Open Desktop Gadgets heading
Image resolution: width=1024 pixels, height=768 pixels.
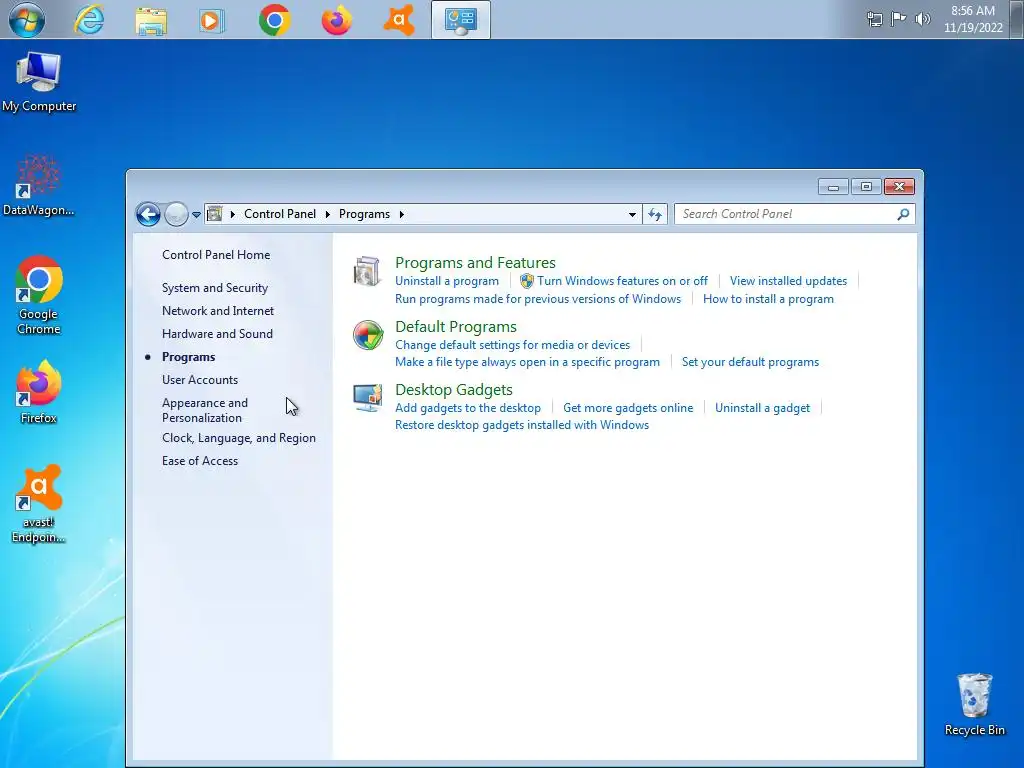(453, 390)
